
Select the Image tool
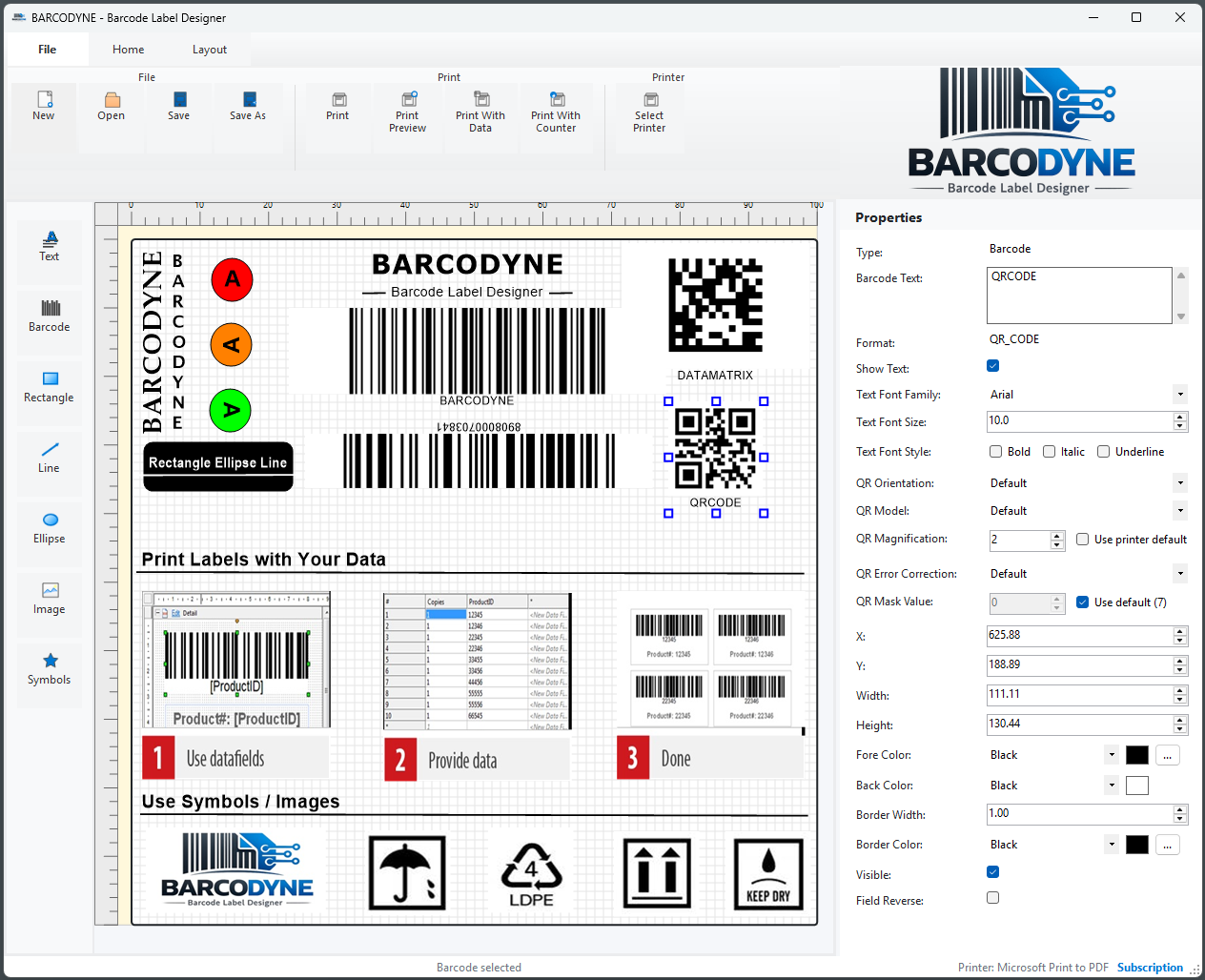(49, 602)
